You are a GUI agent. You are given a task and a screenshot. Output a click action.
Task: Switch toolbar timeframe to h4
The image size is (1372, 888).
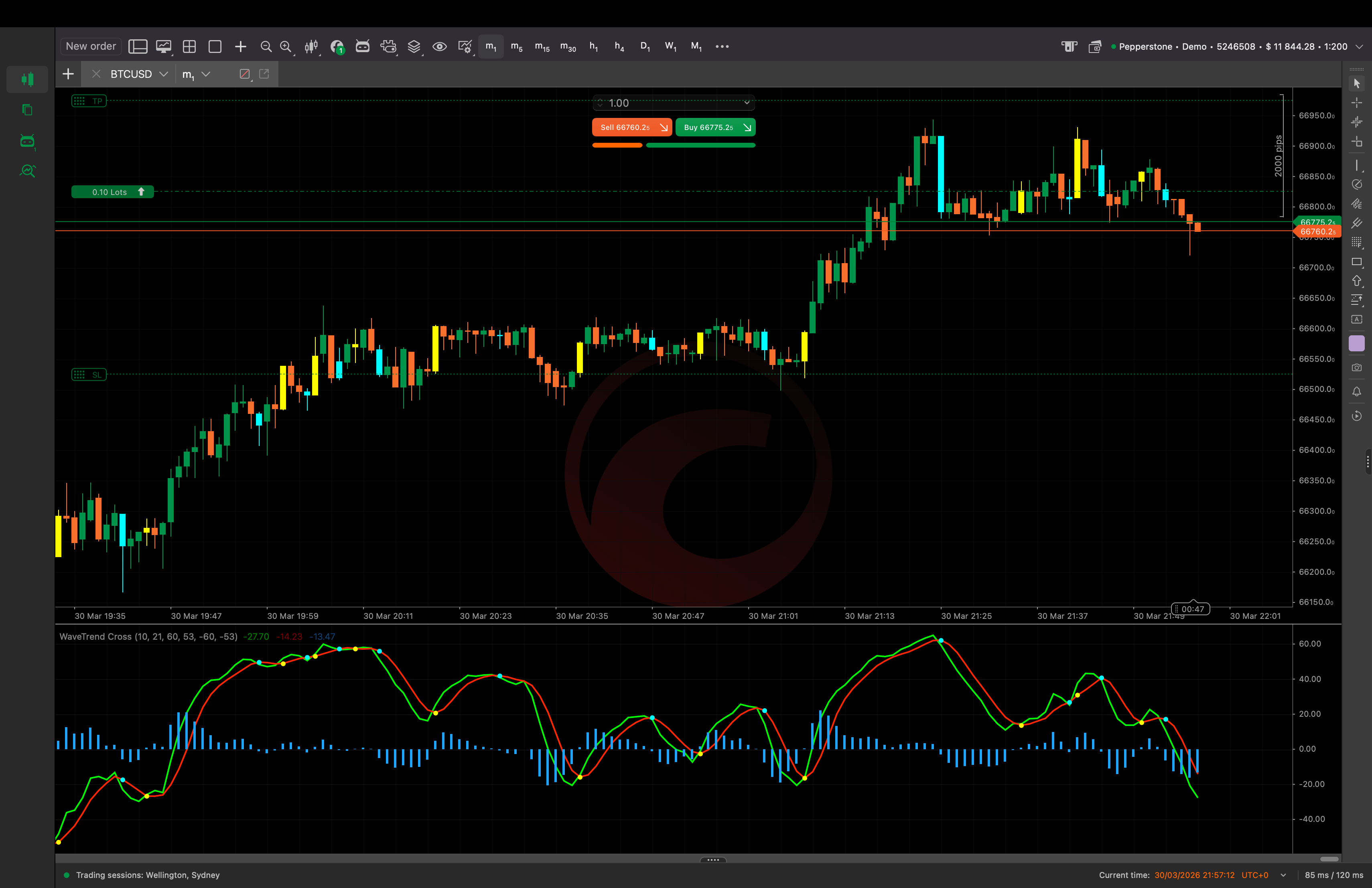click(619, 46)
